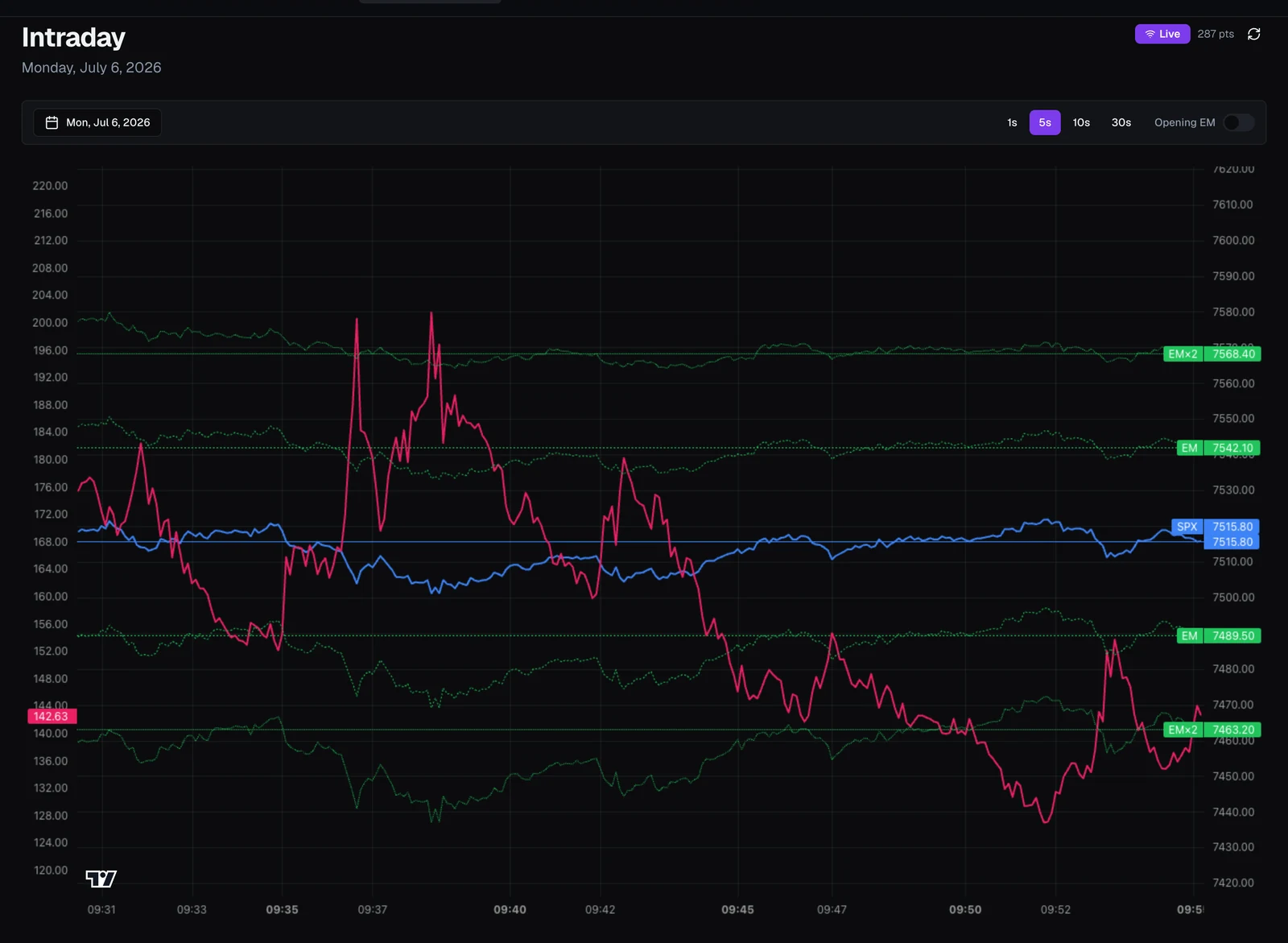Viewport: 1288px width, 943px height.
Task: Click the lower EM×2 7463.20 price label
Action: click(x=1212, y=730)
